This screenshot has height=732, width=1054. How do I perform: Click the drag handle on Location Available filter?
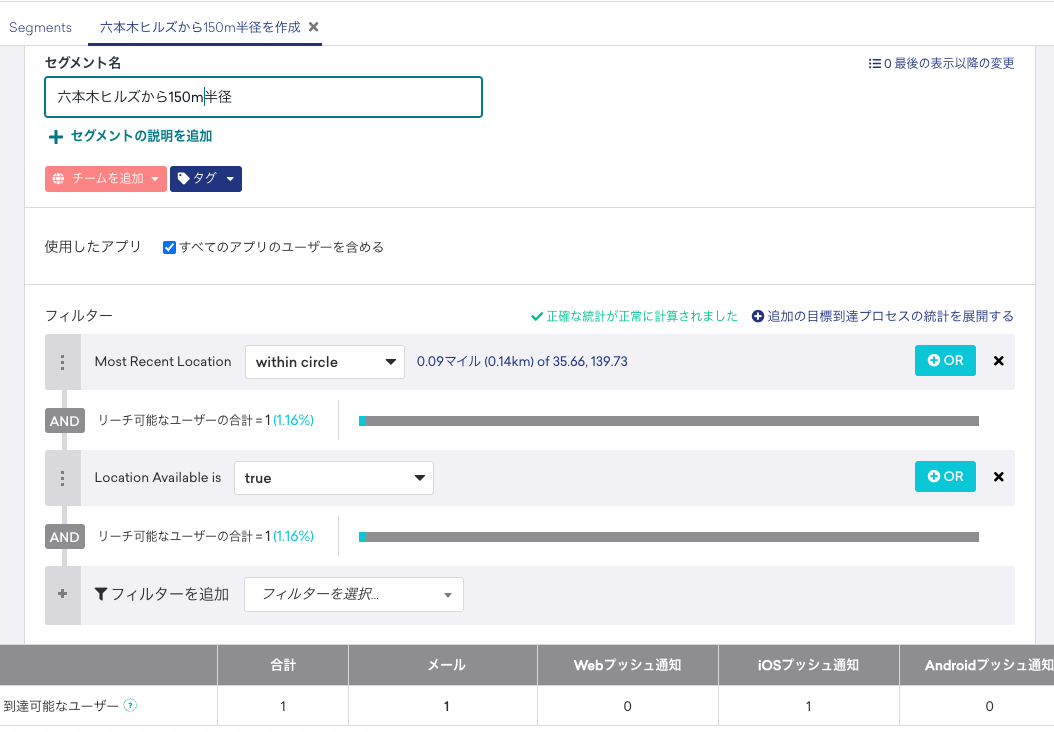click(x=63, y=477)
